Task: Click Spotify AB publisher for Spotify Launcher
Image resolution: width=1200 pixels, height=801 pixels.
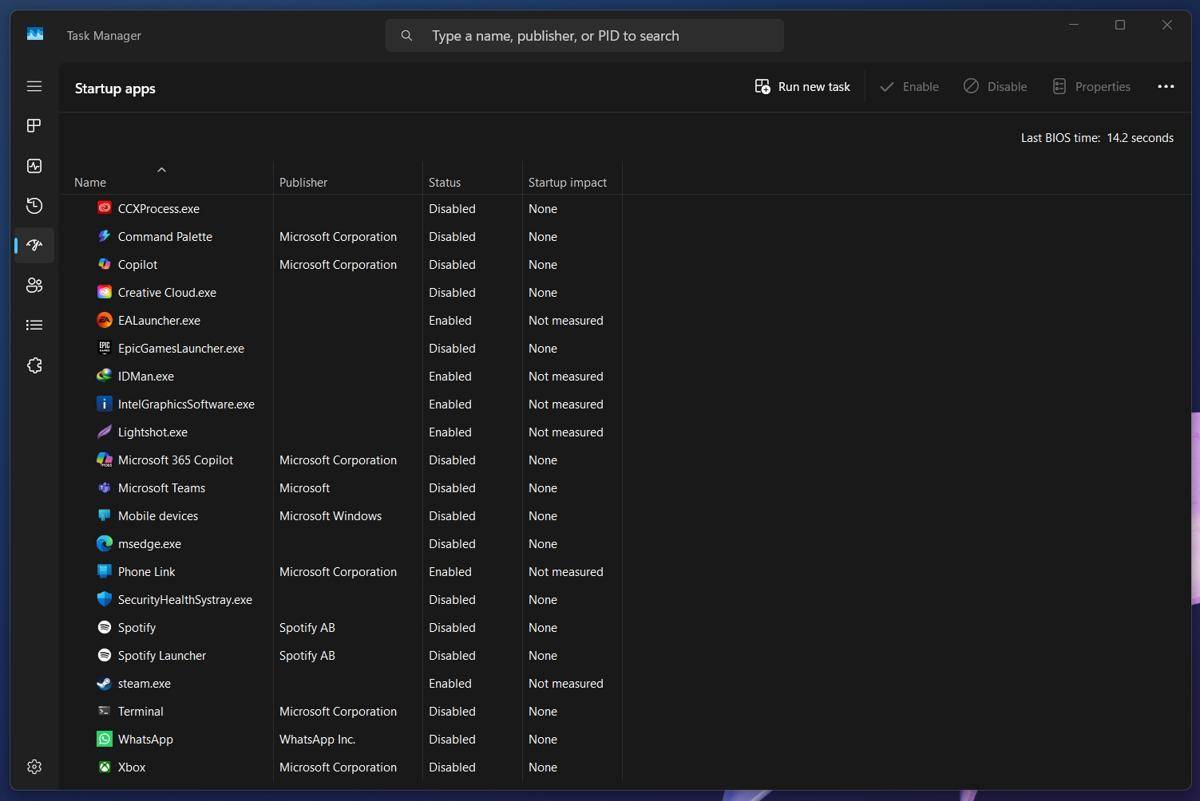Action: [x=307, y=656]
